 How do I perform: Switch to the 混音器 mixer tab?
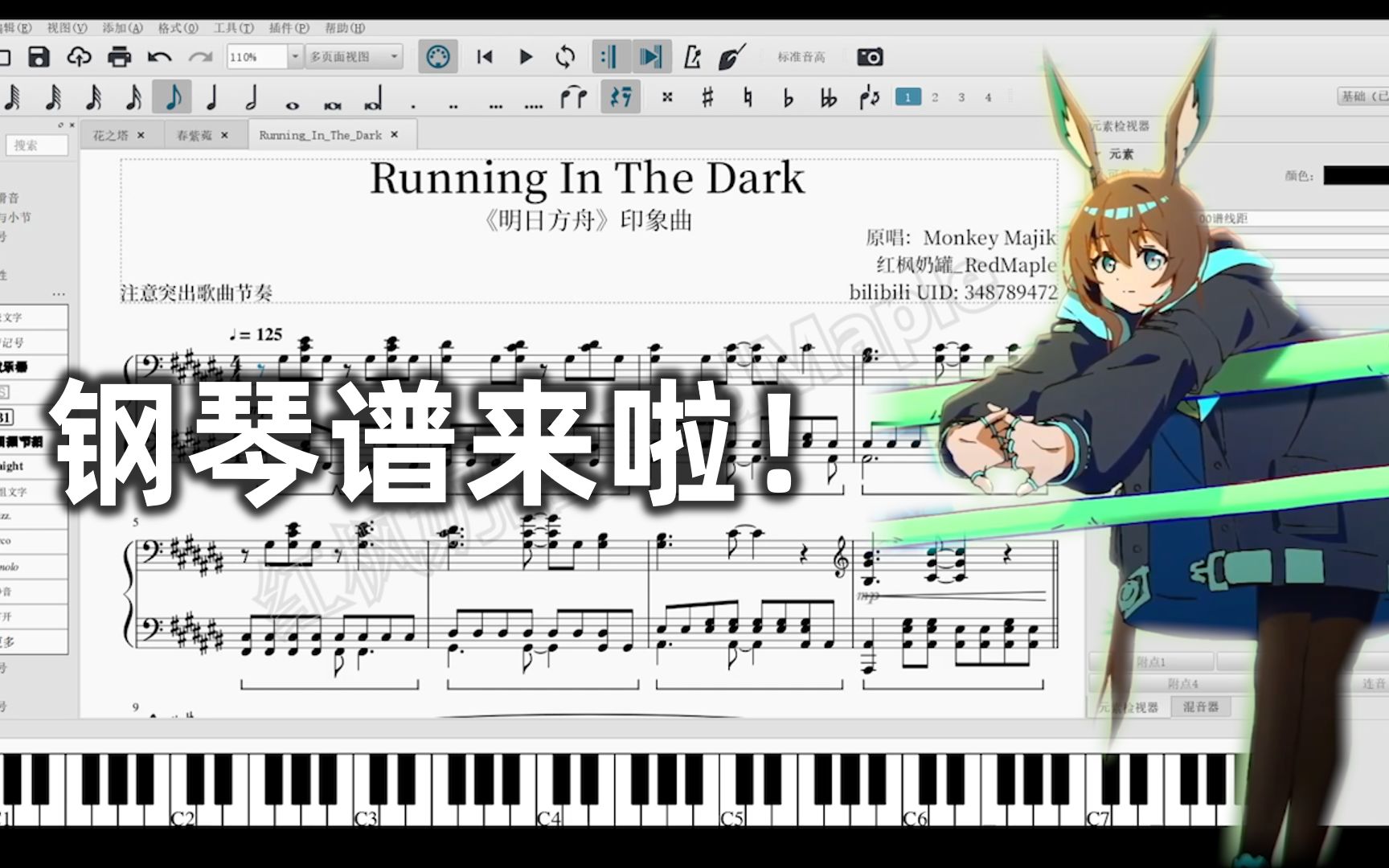point(1201,706)
